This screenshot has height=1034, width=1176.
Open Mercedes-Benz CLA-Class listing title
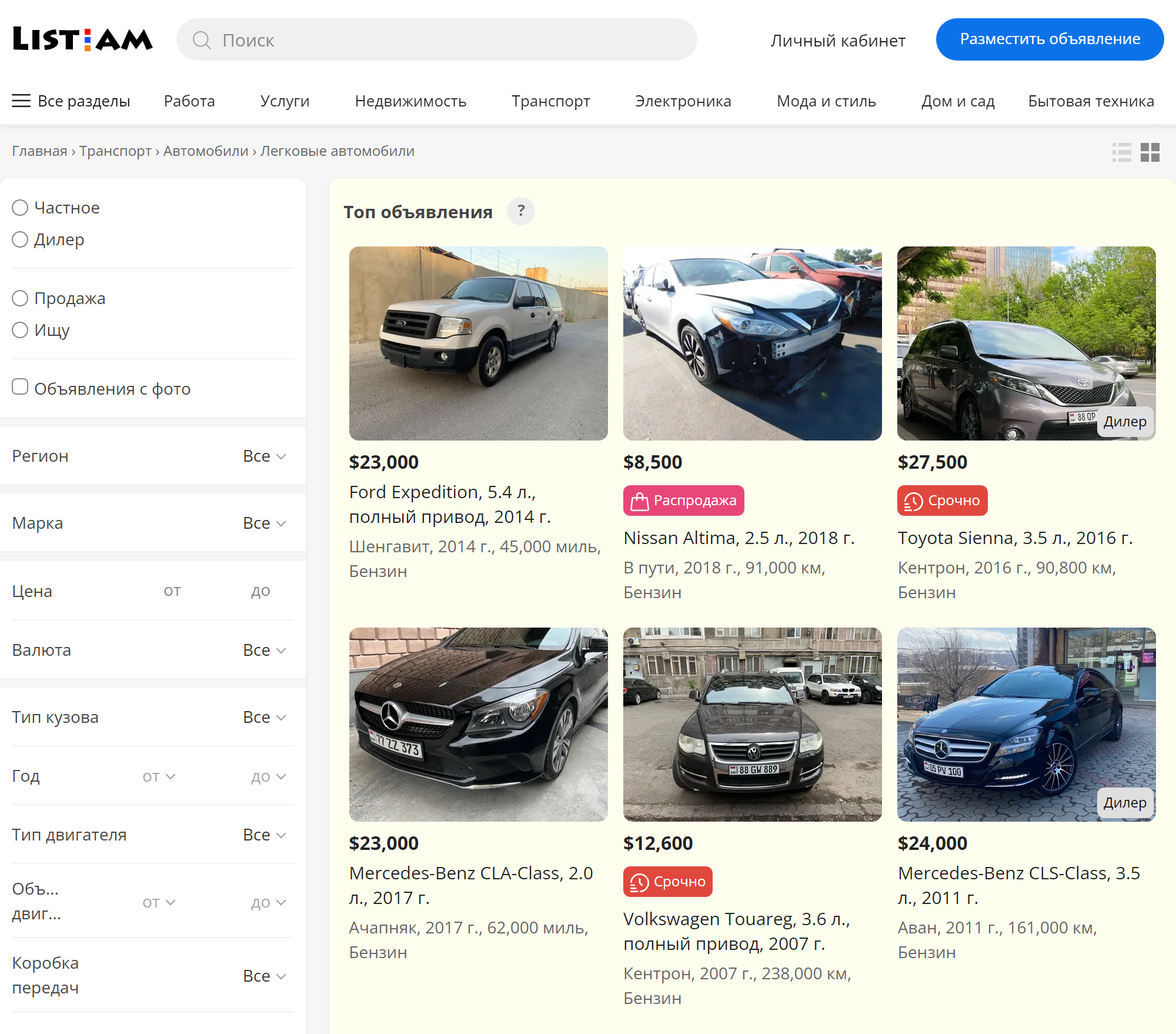pyautogui.click(x=471, y=885)
